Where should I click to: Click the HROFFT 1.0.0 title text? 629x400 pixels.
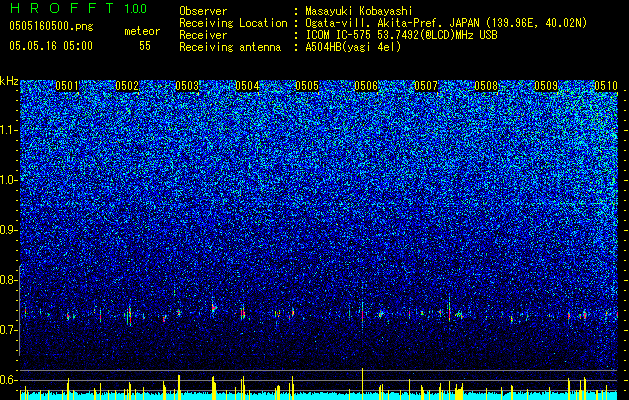pos(78,8)
